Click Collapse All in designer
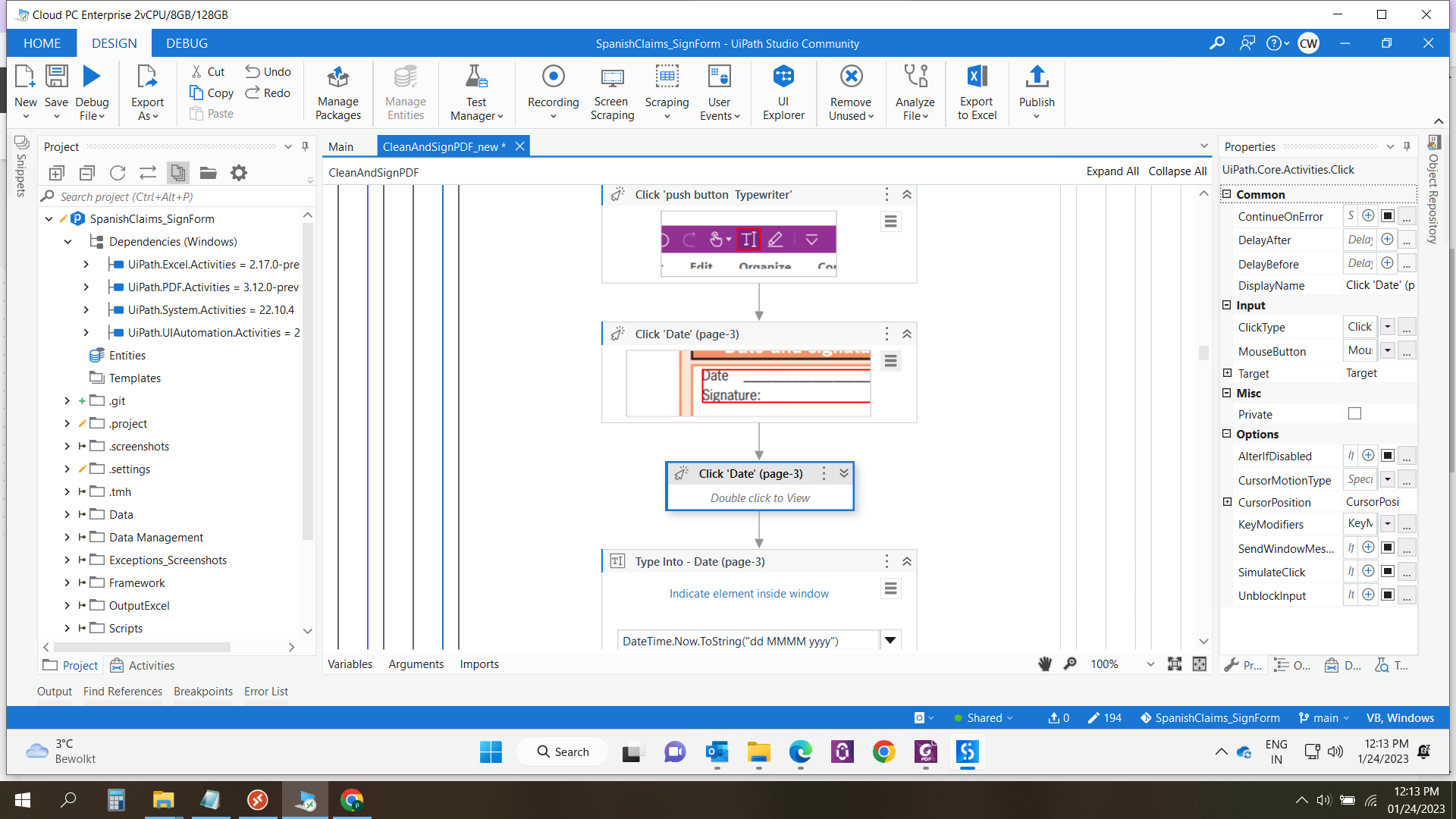The width and height of the screenshot is (1456, 819). pyautogui.click(x=1177, y=171)
